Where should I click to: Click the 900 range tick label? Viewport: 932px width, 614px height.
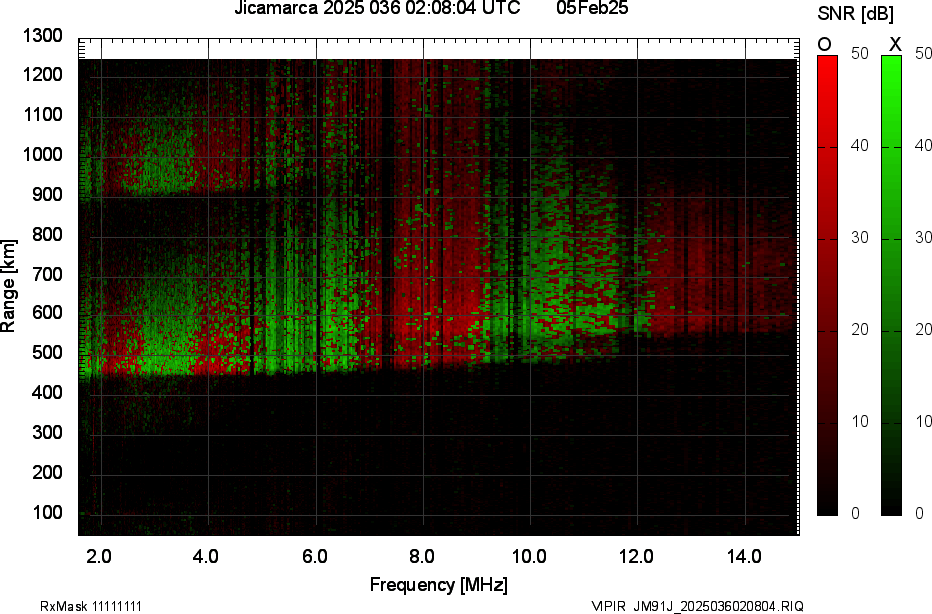[x=47, y=194]
